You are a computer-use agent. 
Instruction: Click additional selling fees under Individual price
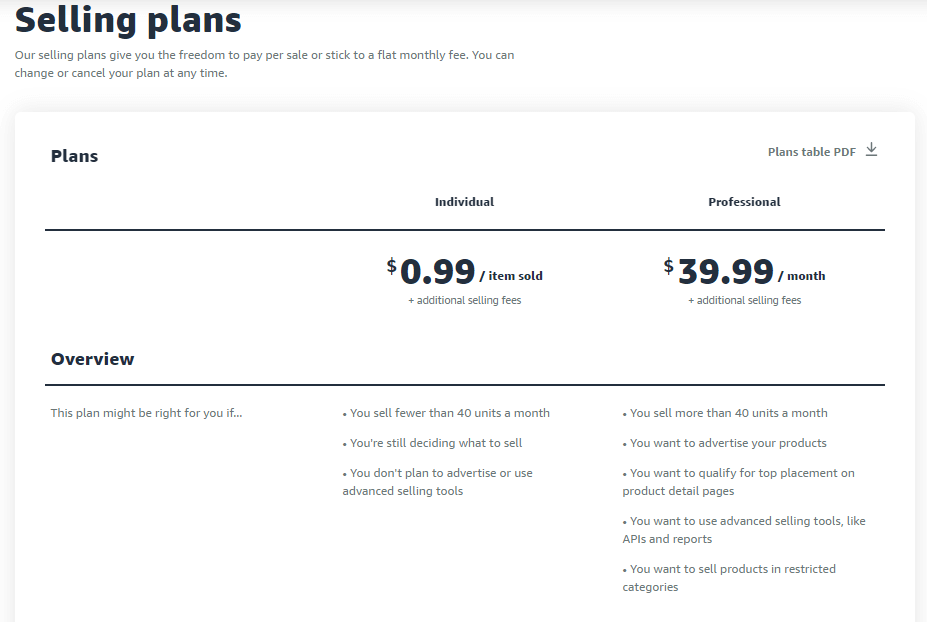click(x=464, y=300)
